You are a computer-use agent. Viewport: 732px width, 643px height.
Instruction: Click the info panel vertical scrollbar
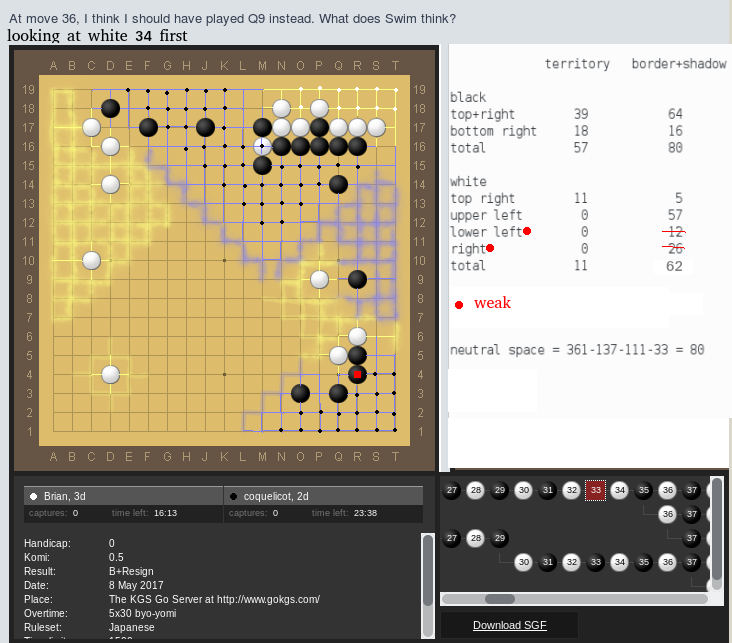pos(428,571)
